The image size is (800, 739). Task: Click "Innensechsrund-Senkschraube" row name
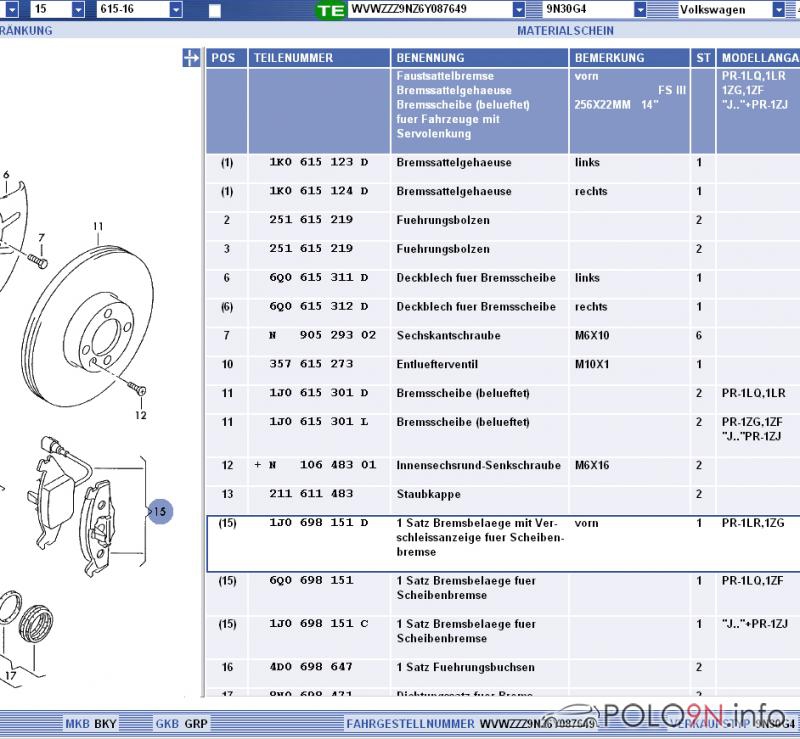[x=479, y=465]
